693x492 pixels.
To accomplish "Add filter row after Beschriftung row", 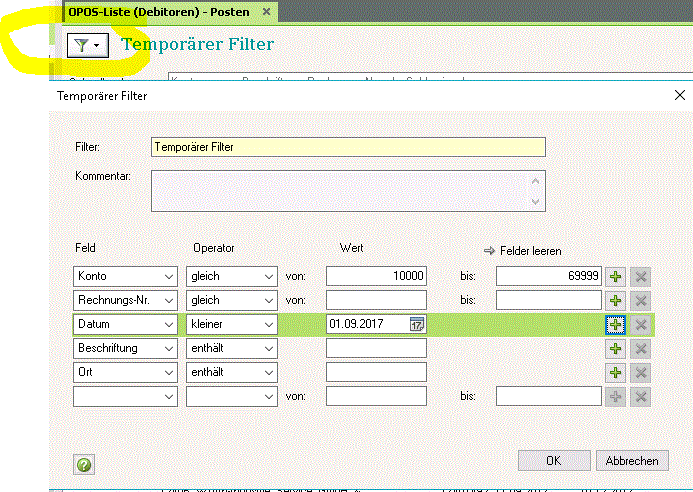I will click(616, 348).
